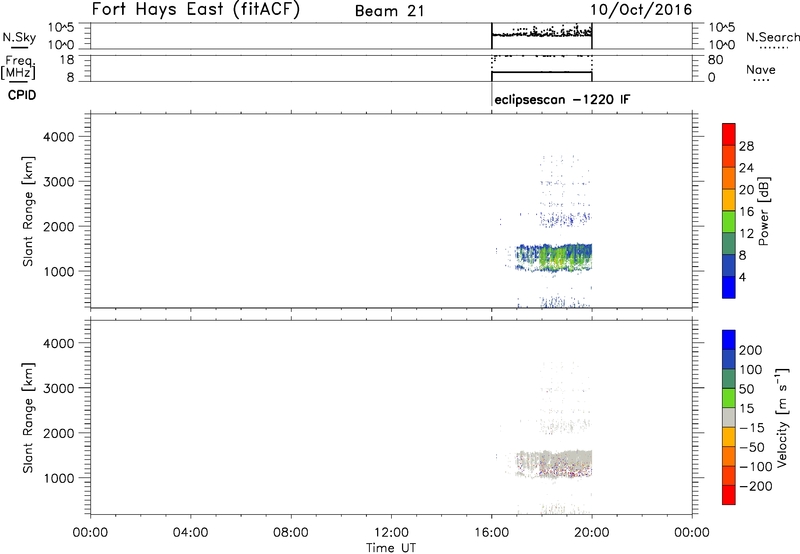This screenshot has height=554, width=800.
Task: Click the red bottom velocity colorbar segment
Action: tap(729, 495)
